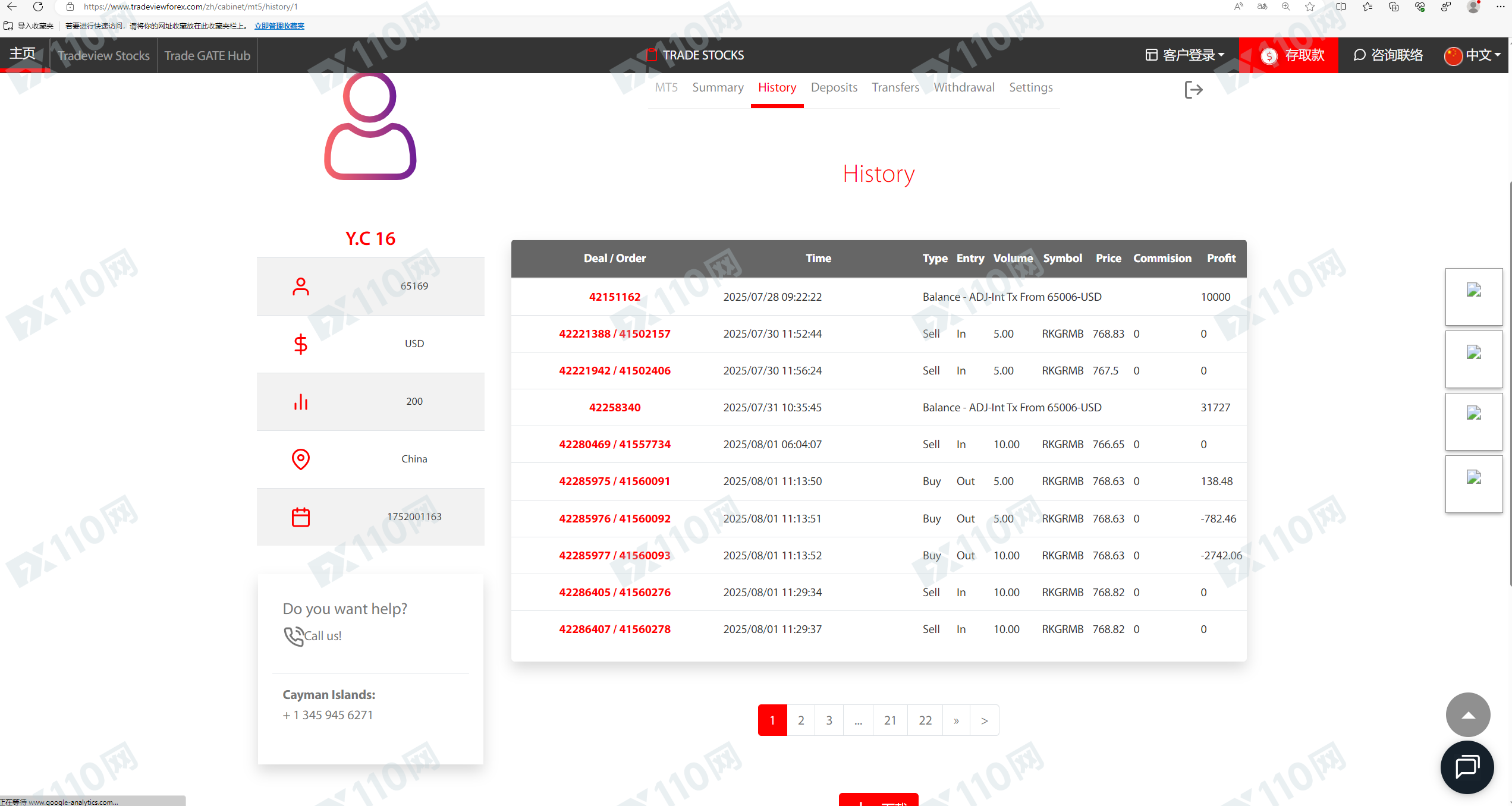This screenshot has height=806, width=1512.
Task: Click the favorites star icon in address bar
Action: coord(1310,7)
